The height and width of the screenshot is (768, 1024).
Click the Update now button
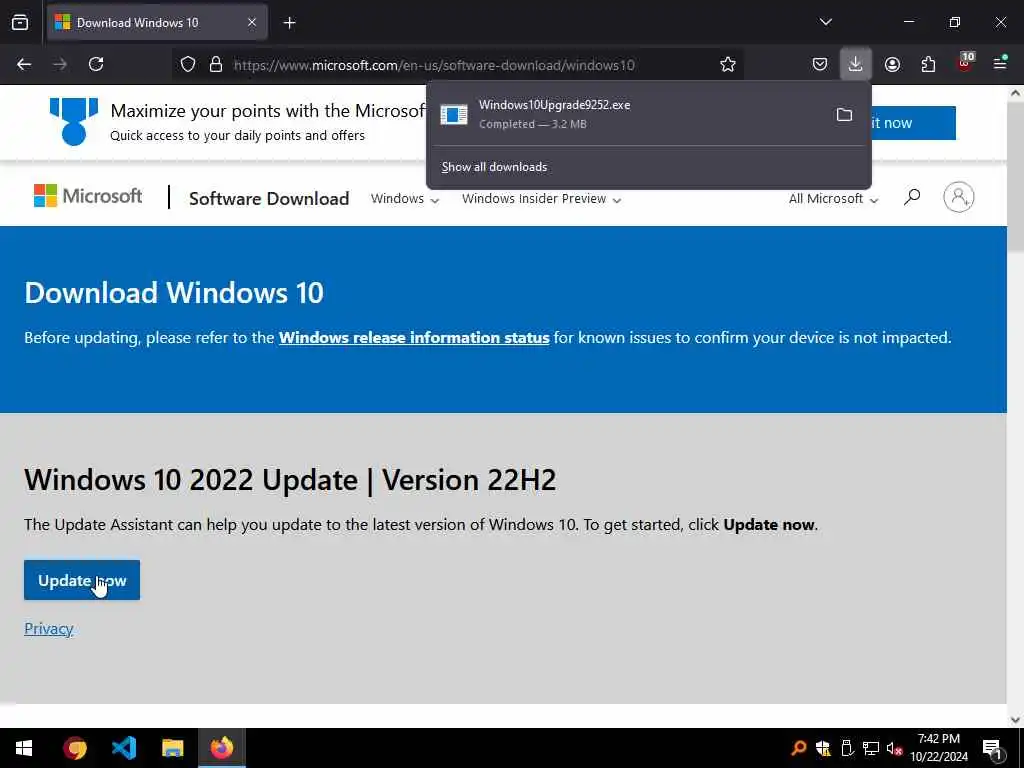[x=82, y=580]
